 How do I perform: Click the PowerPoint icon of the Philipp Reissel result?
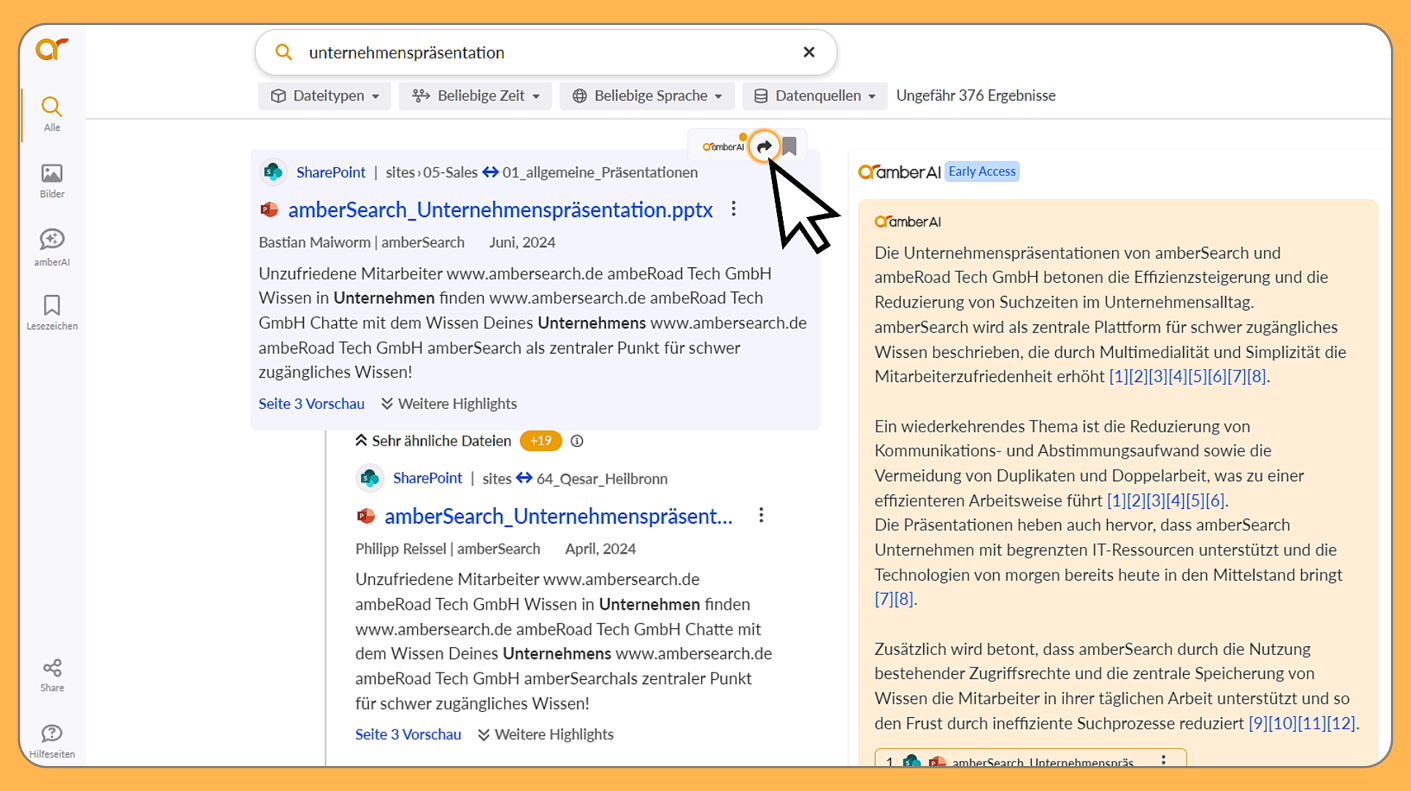point(366,516)
